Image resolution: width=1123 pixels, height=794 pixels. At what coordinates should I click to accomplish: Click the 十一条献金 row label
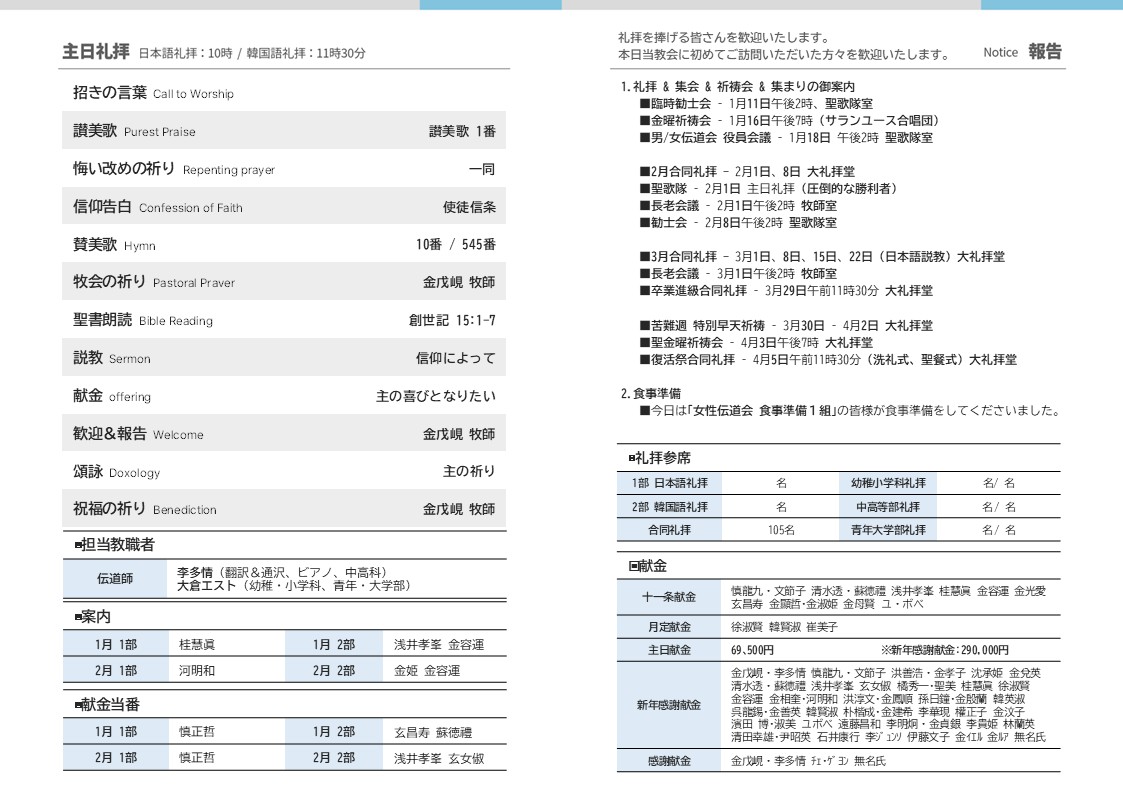[668, 598]
